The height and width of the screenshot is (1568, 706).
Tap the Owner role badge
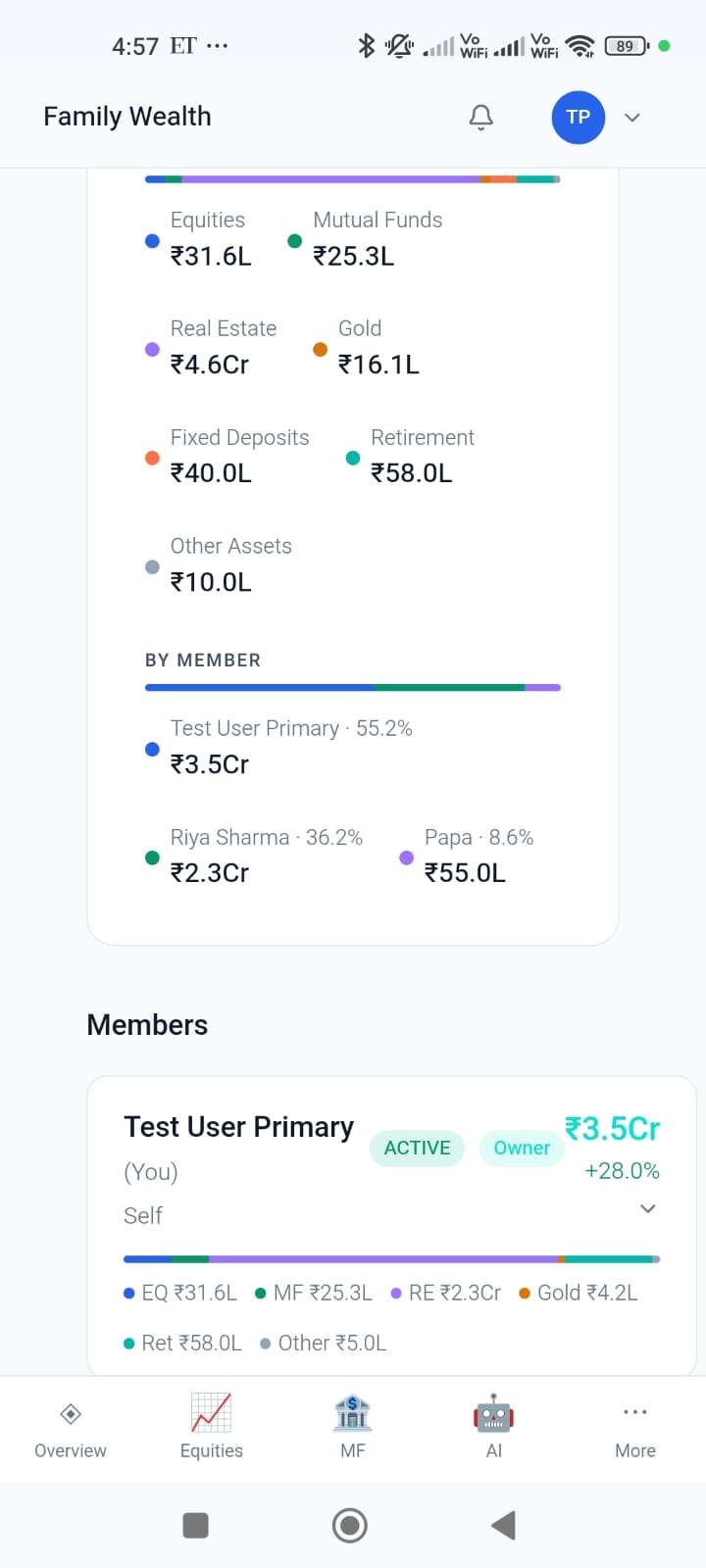pyautogui.click(x=522, y=1148)
